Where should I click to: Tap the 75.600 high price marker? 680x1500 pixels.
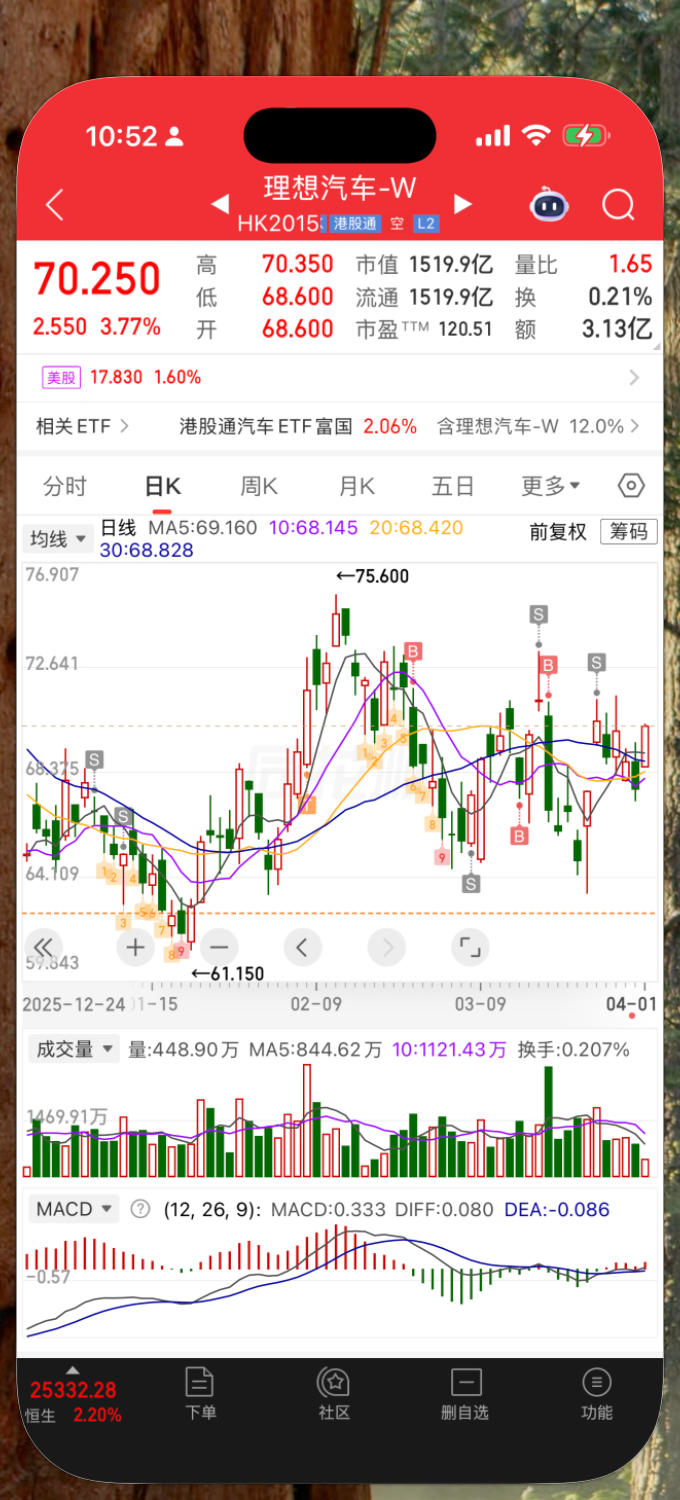(x=372, y=576)
